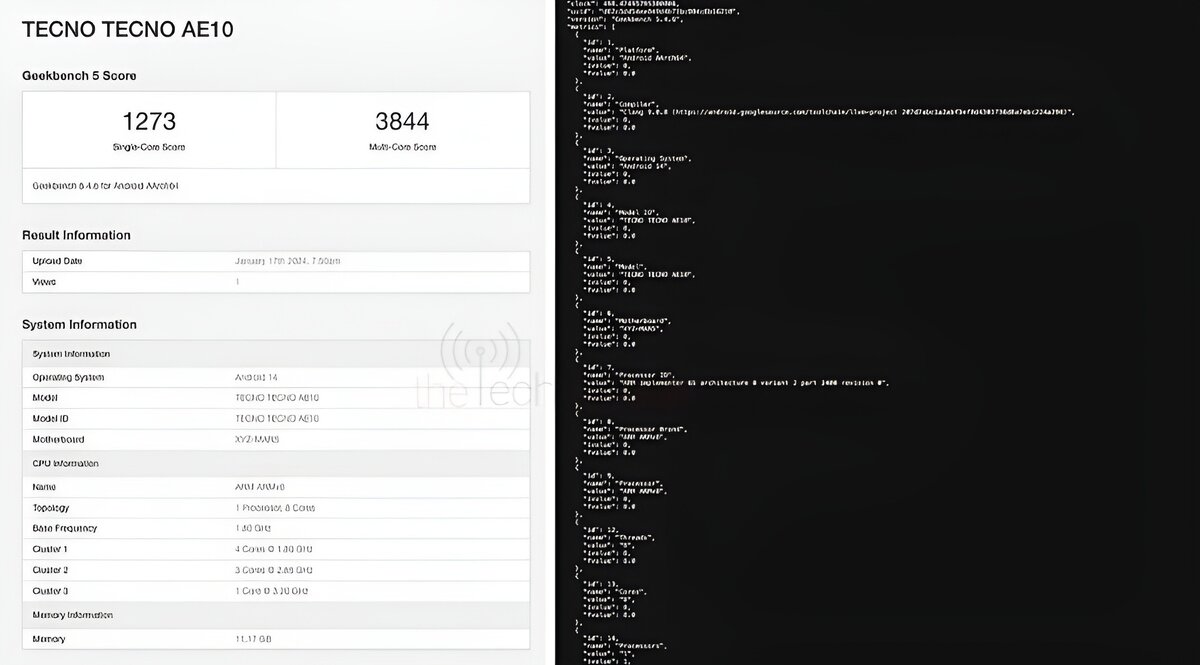The width and height of the screenshot is (1200, 665).
Task: Select the "Geekbench 5 Score" heading
Action: pyautogui.click(x=79, y=76)
